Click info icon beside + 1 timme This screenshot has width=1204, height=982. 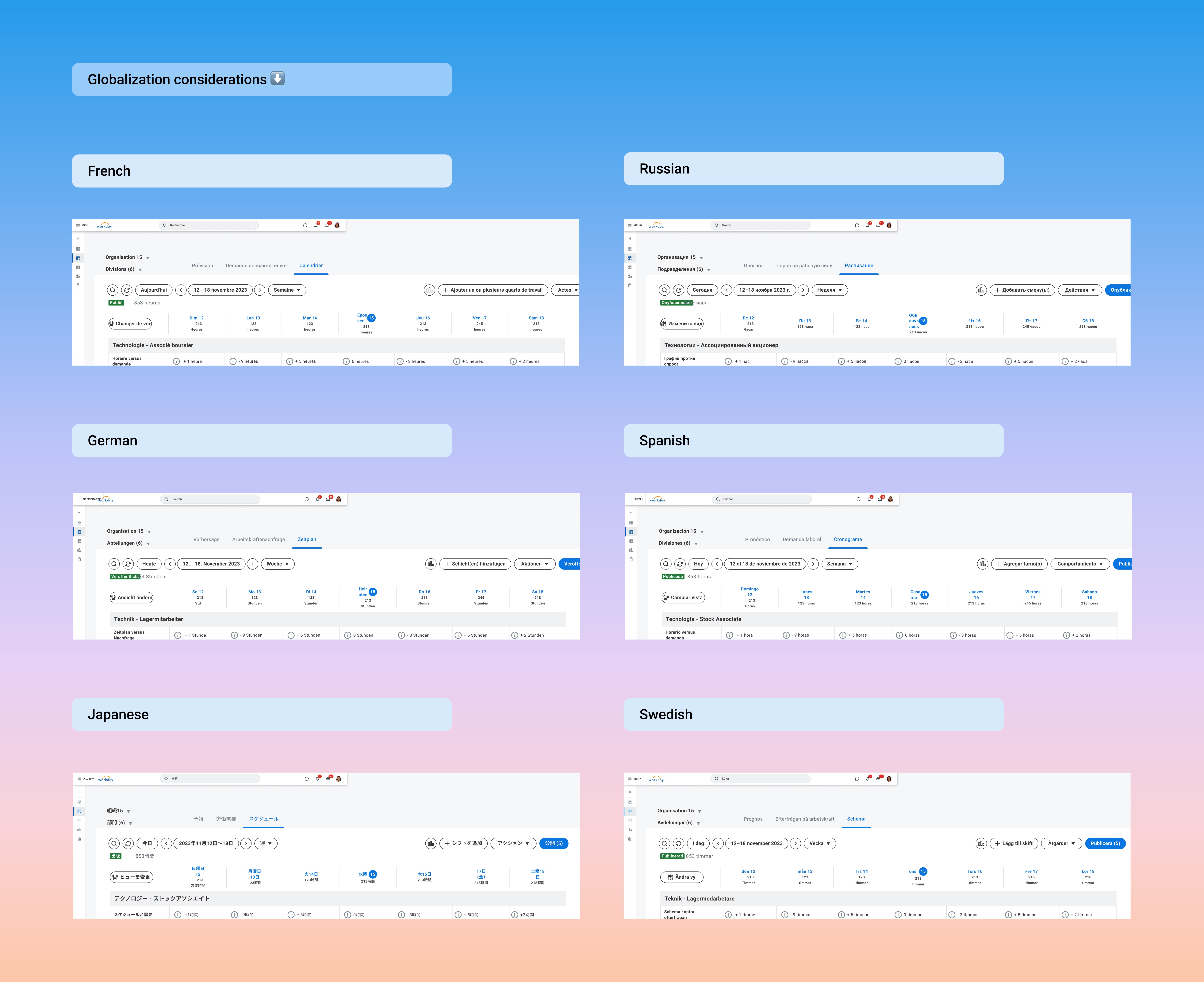[728, 915]
